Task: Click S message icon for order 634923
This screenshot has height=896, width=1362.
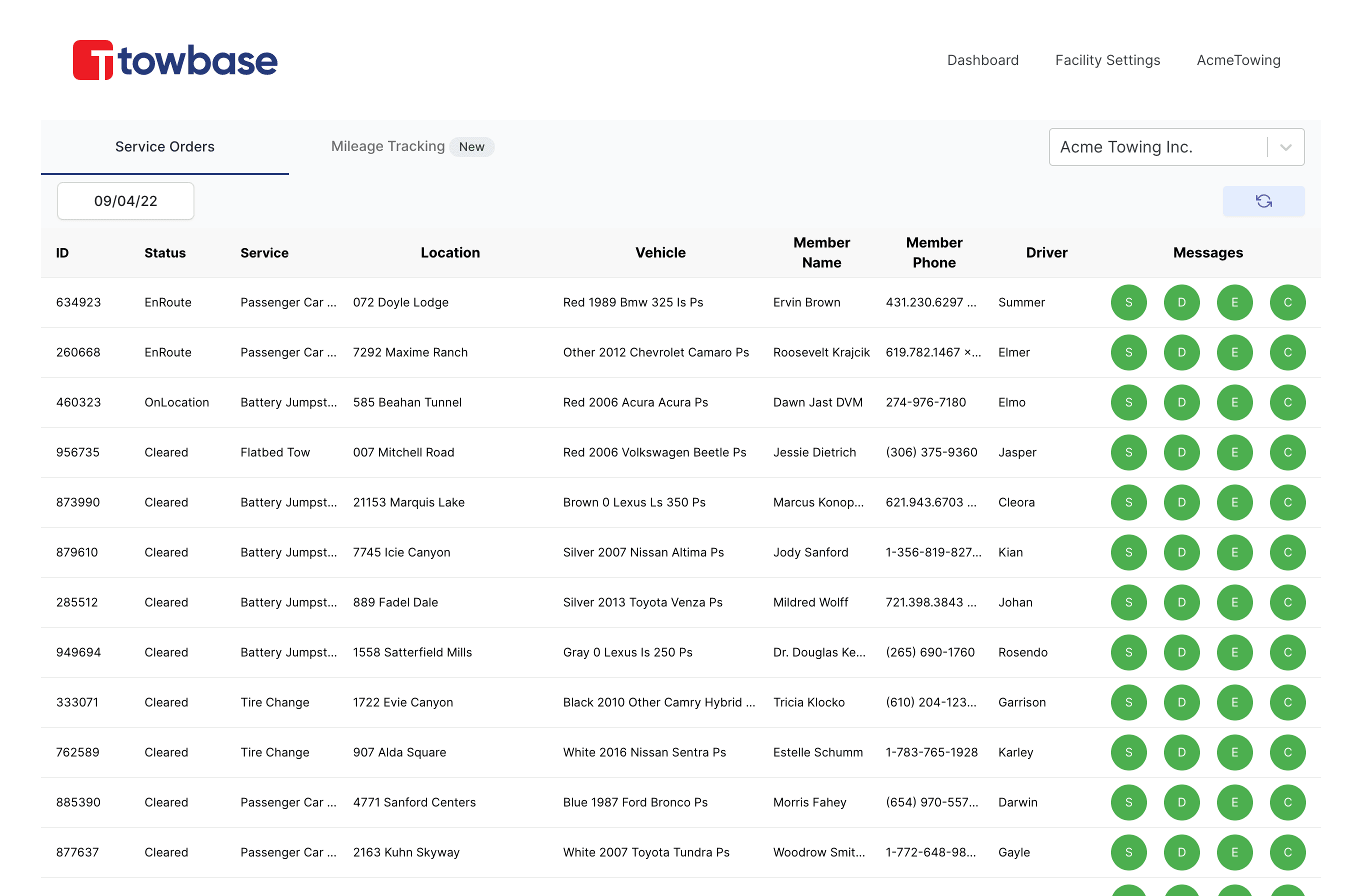Action: click(1128, 302)
